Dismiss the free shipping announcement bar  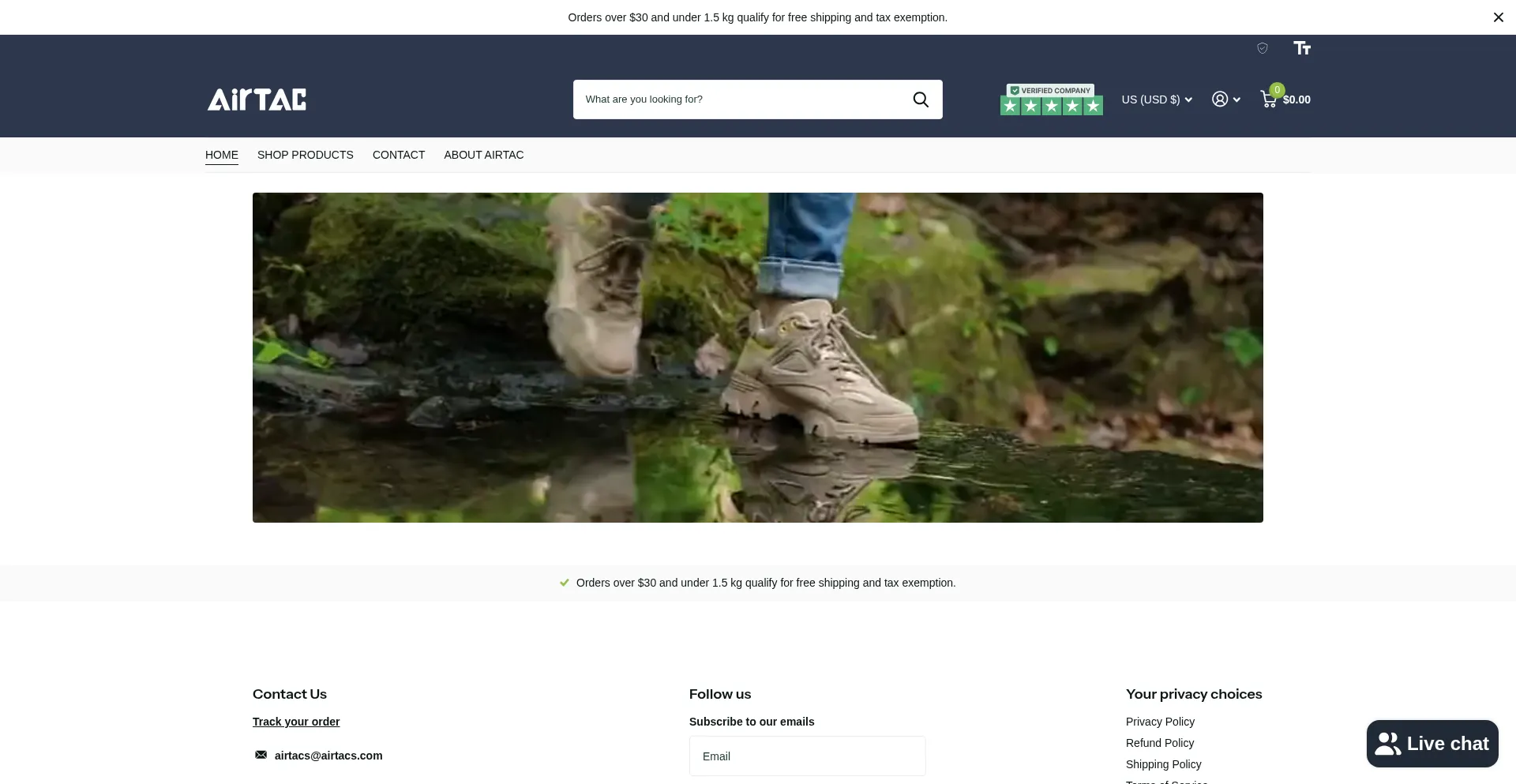coord(1498,17)
